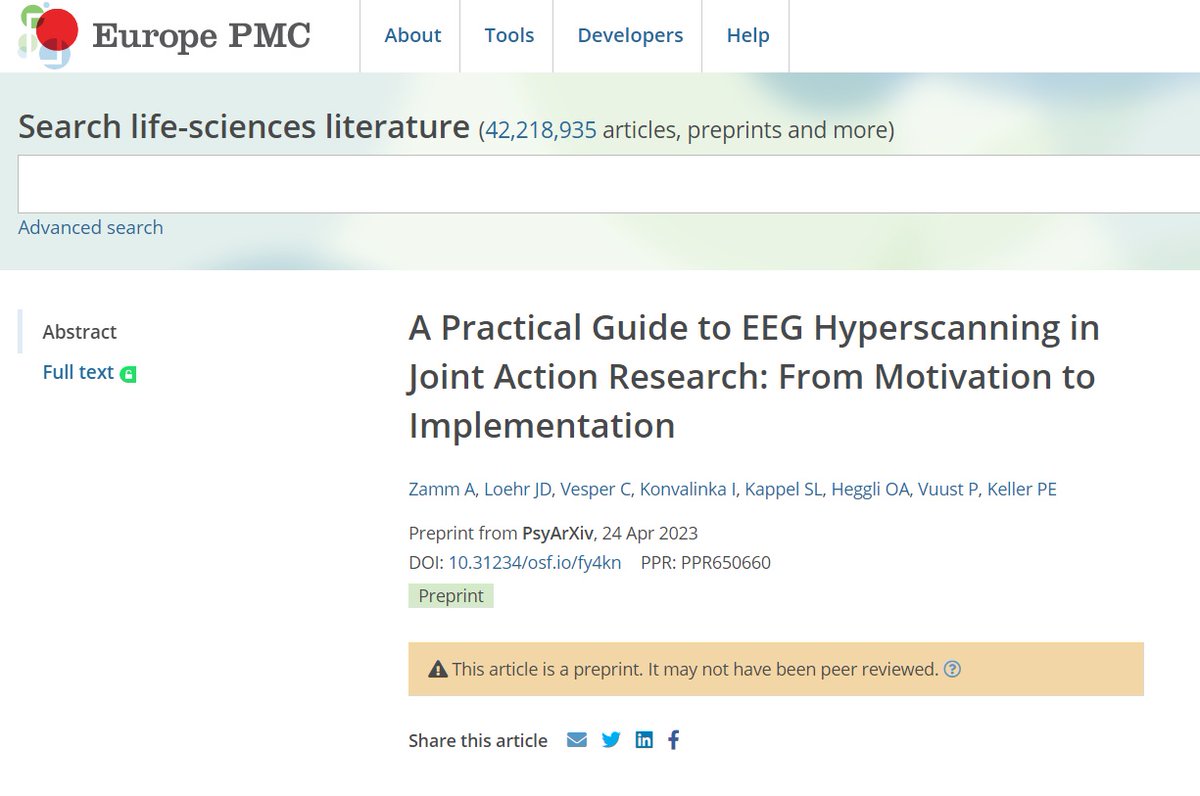
Task: Click the 42,218,935 articles count link
Action: click(x=541, y=130)
